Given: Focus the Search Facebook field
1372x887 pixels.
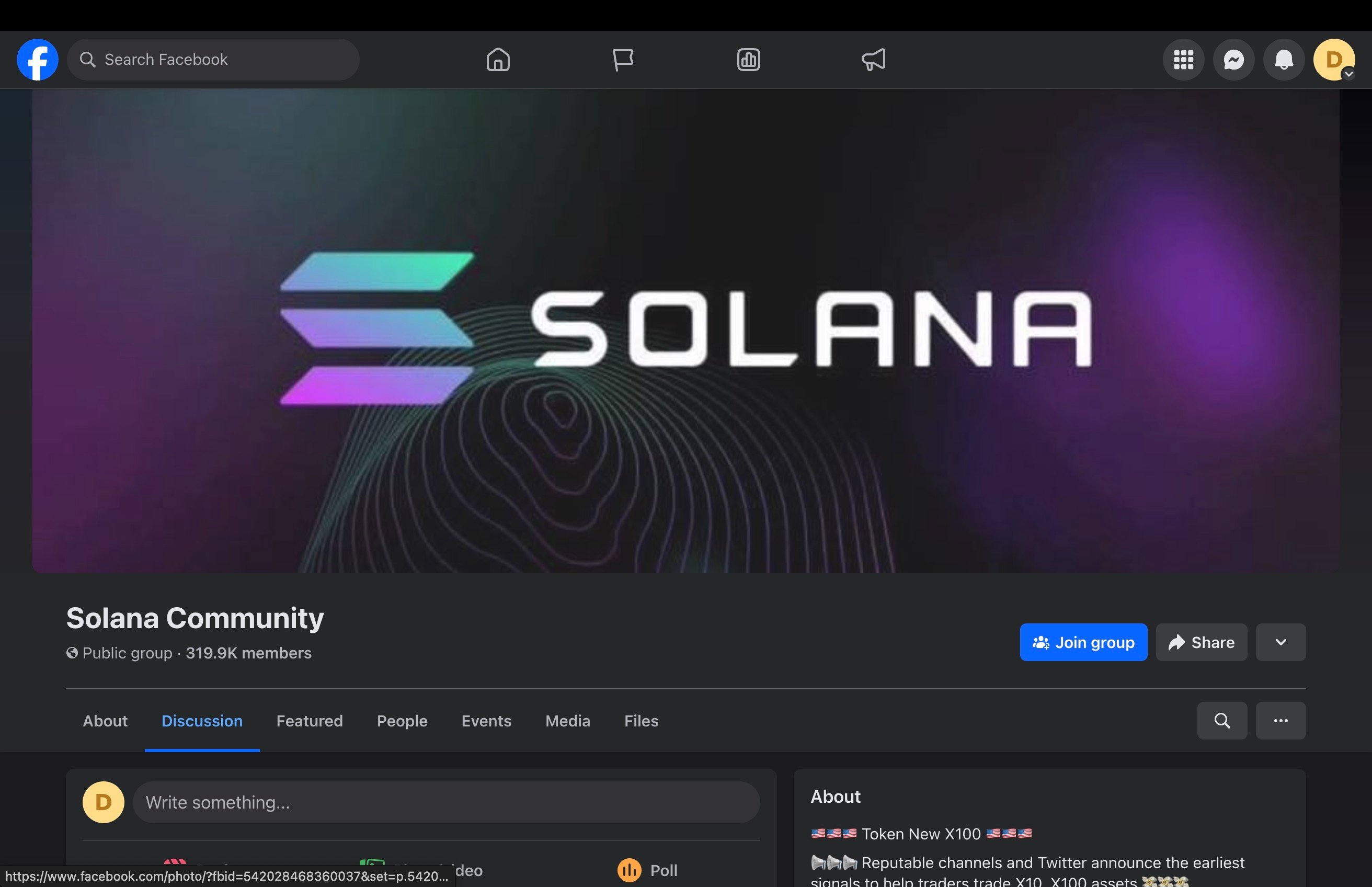Looking at the screenshot, I should pyautogui.click(x=213, y=59).
